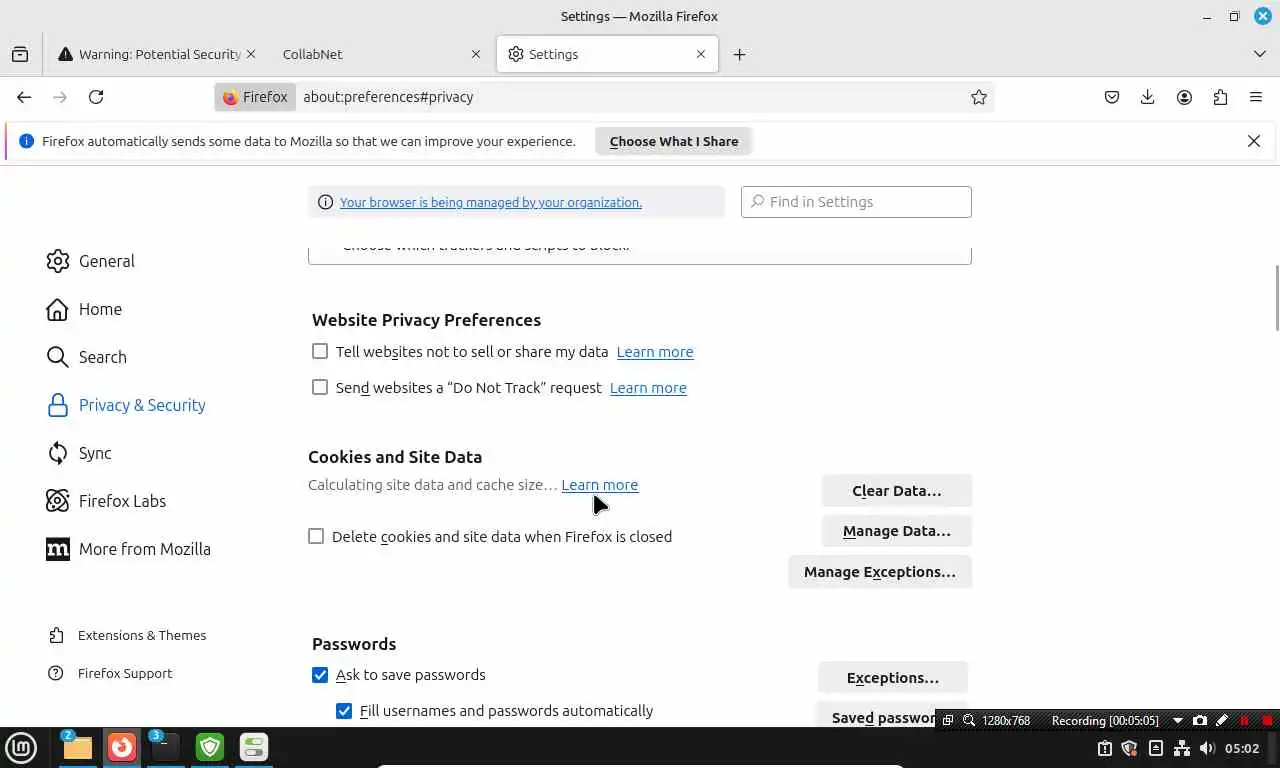
Task: Click the Firefox account icon
Action: pyautogui.click(x=1184, y=97)
